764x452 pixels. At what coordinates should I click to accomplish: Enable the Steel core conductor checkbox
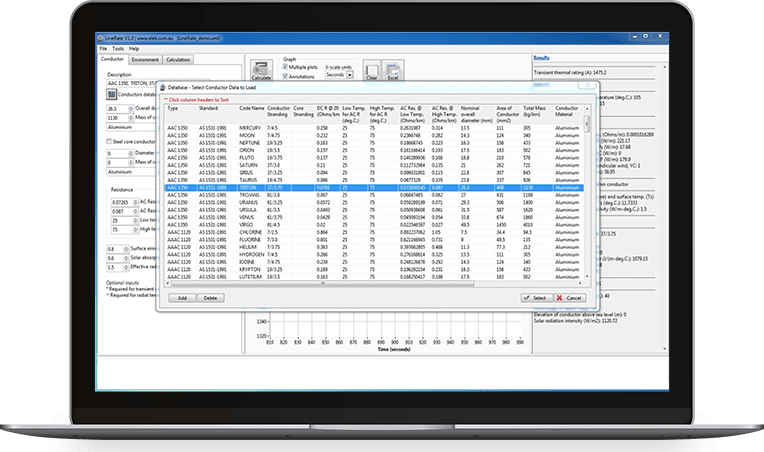click(109, 141)
